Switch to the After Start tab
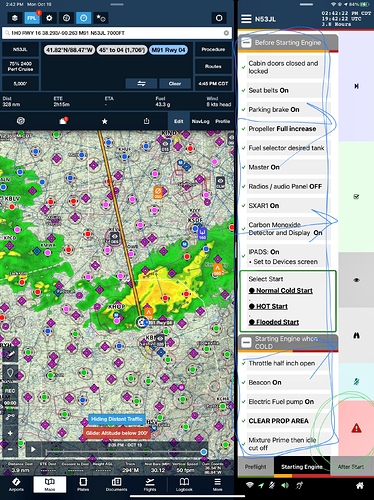 (351, 467)
